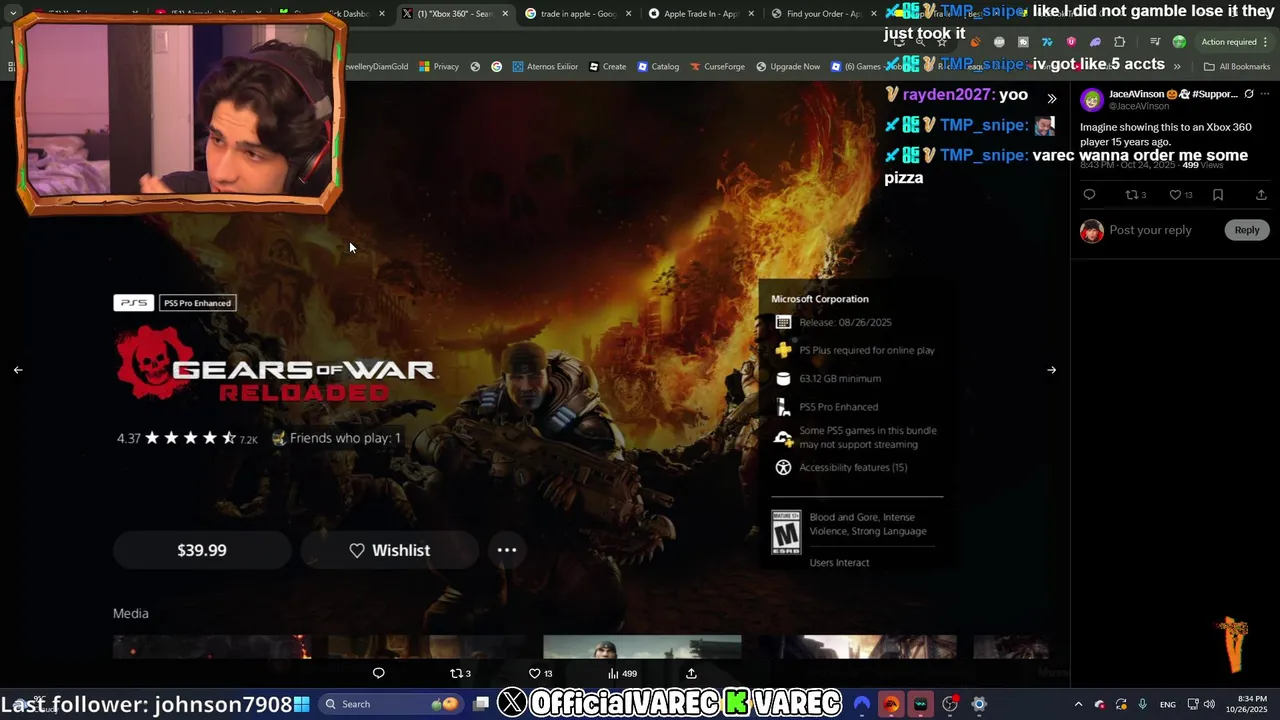Click the 4.37 star rating
The height and width of the screenshot is (720, 1280).
(187, 438)
